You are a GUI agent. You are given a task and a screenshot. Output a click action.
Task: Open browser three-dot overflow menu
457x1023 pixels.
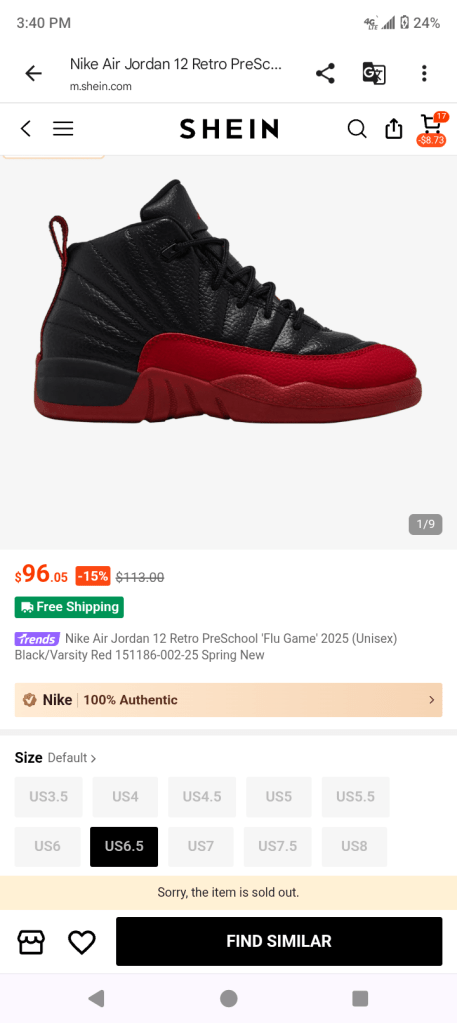[424, 74]
